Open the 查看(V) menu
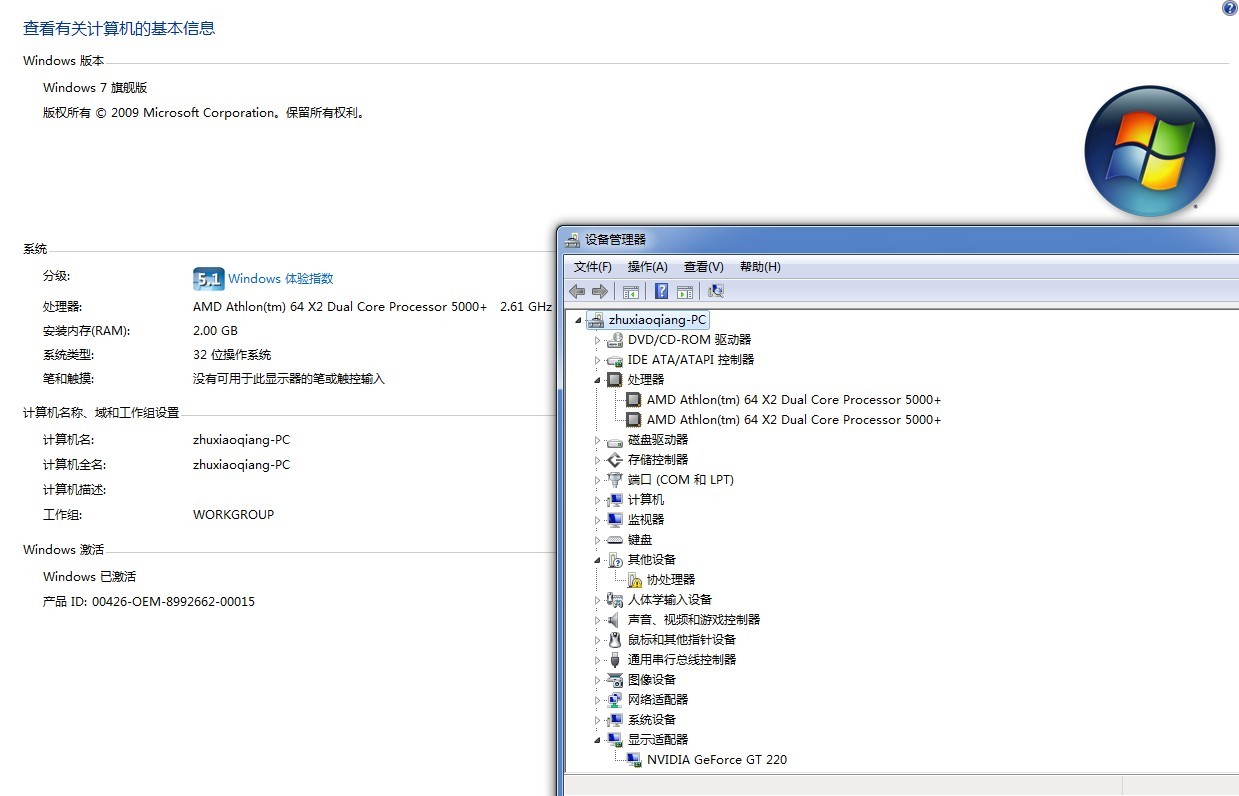 point(703,267)
